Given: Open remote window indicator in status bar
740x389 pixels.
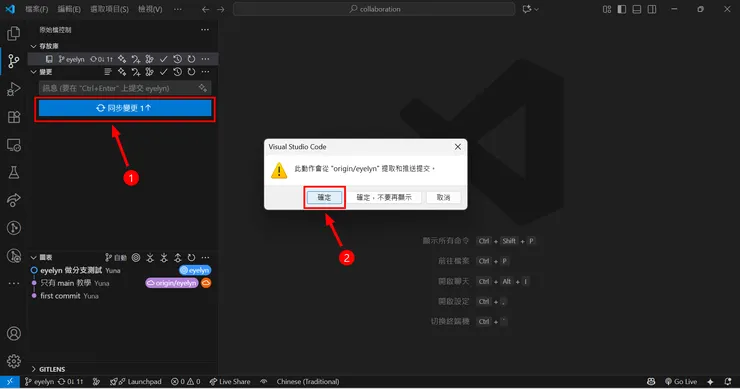Looking at the screenshot, I should pyautogui.click(x=9, y=381).
